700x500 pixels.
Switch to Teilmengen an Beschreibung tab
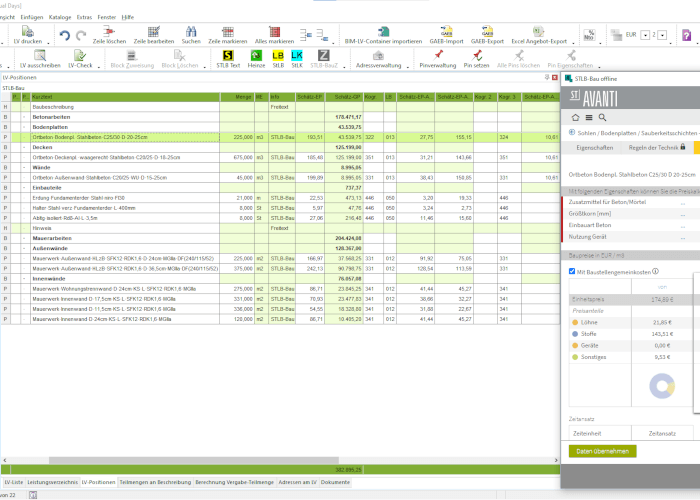click(155, 482)
